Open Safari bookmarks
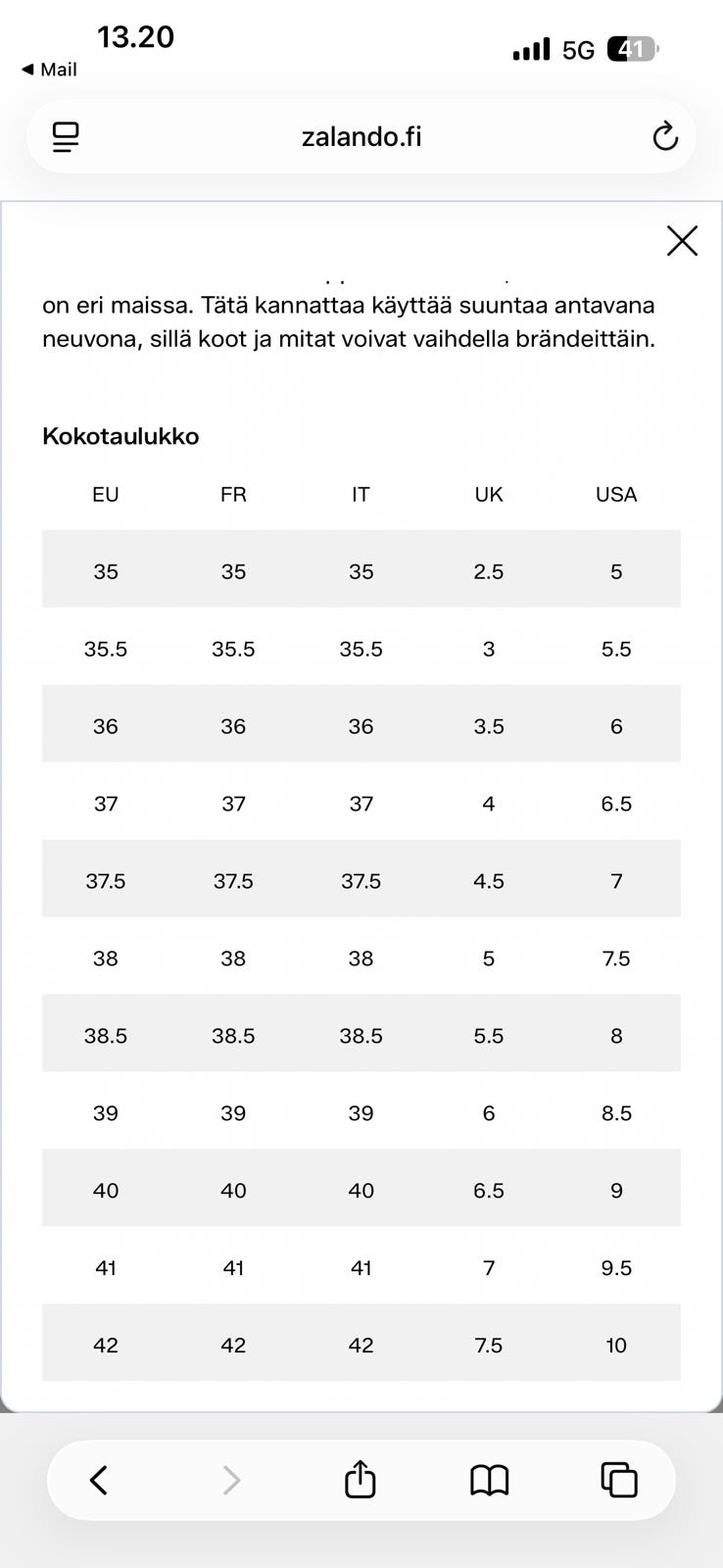This screenshot has width=723, height=1568. tap(490, 1480)
